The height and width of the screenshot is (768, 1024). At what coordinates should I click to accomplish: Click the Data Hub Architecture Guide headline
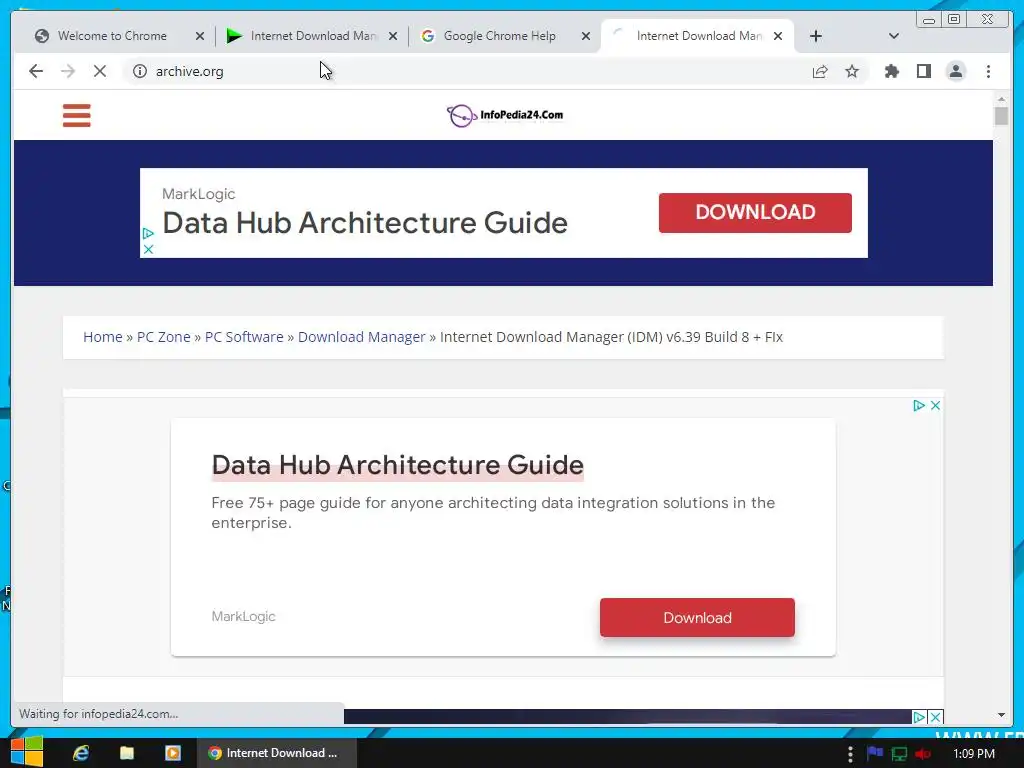pyautogui.click(x=397, y=465)
